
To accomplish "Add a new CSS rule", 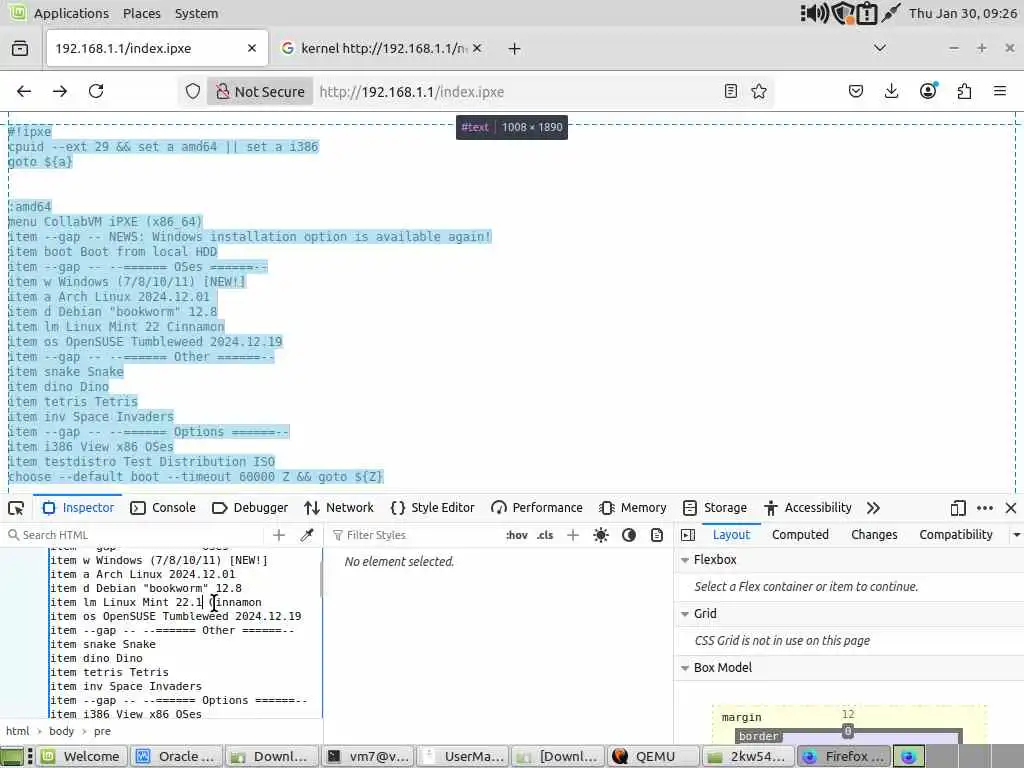I will (x=573, y=535).
